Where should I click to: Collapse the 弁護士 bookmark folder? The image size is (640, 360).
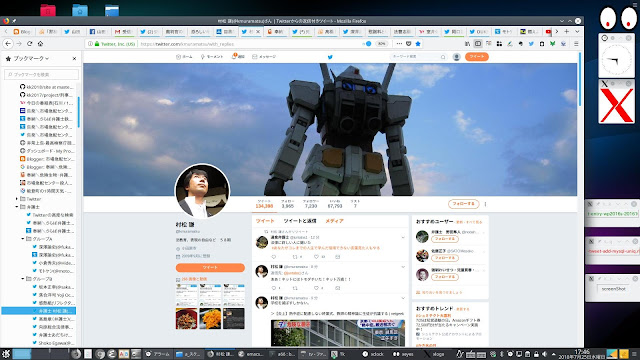[17, 207]
